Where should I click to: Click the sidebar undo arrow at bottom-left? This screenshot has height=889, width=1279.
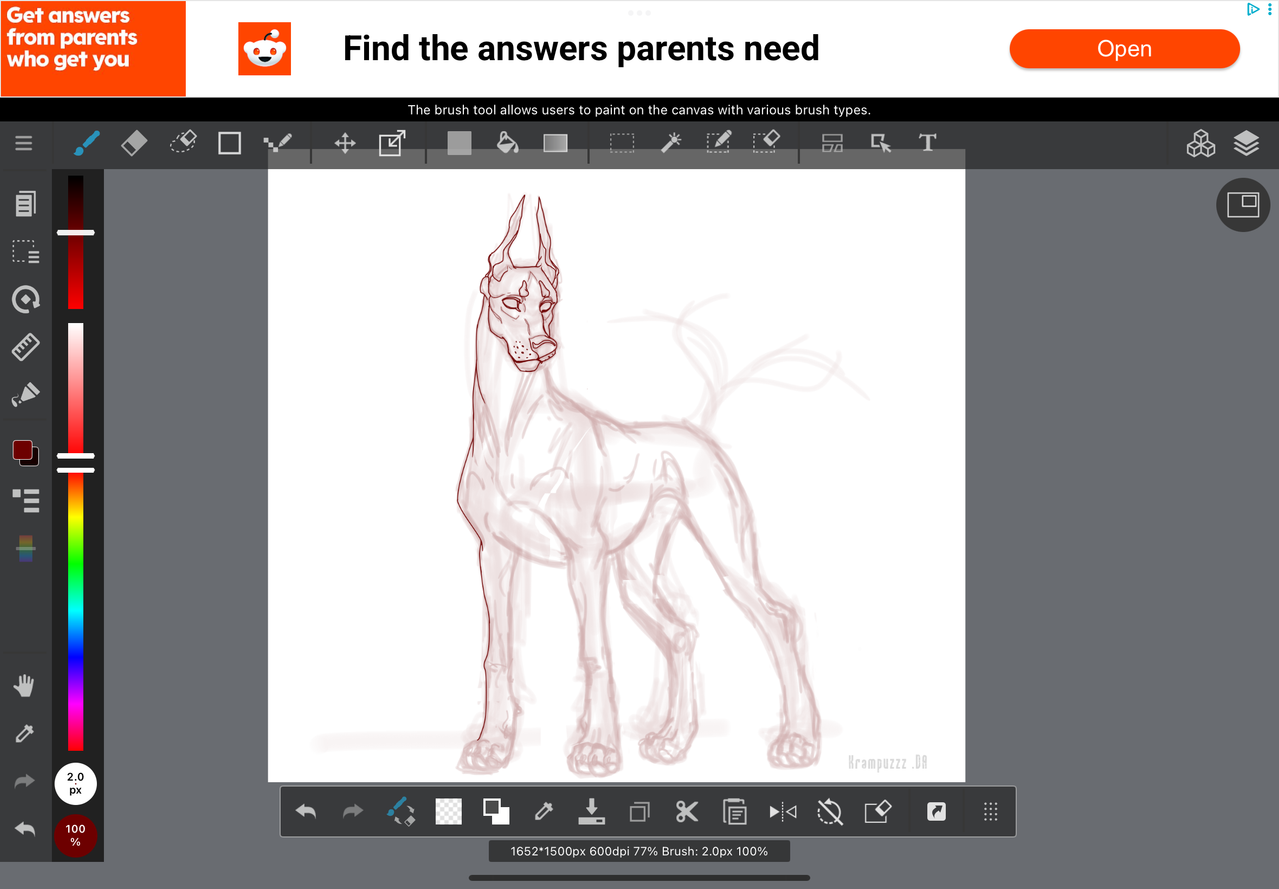25,829
